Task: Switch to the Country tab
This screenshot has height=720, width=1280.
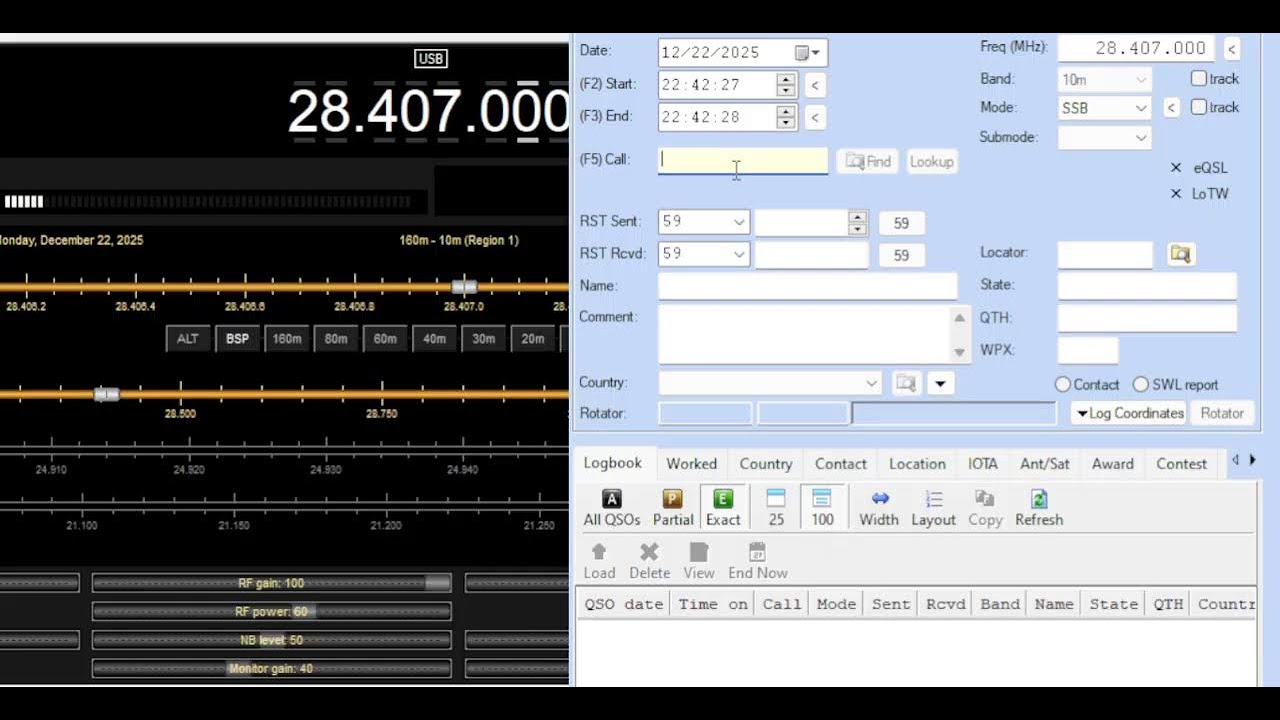Action: (766, 464)
